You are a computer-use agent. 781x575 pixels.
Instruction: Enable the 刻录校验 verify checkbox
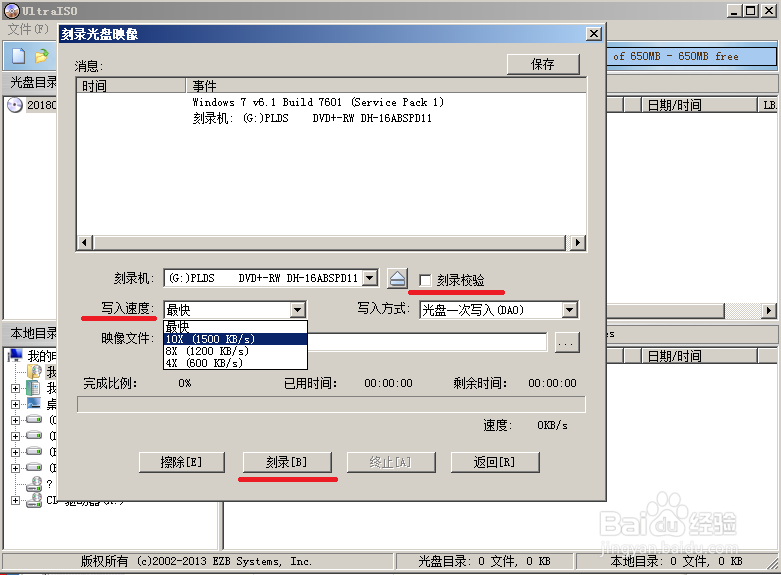[x=425, y=280]
